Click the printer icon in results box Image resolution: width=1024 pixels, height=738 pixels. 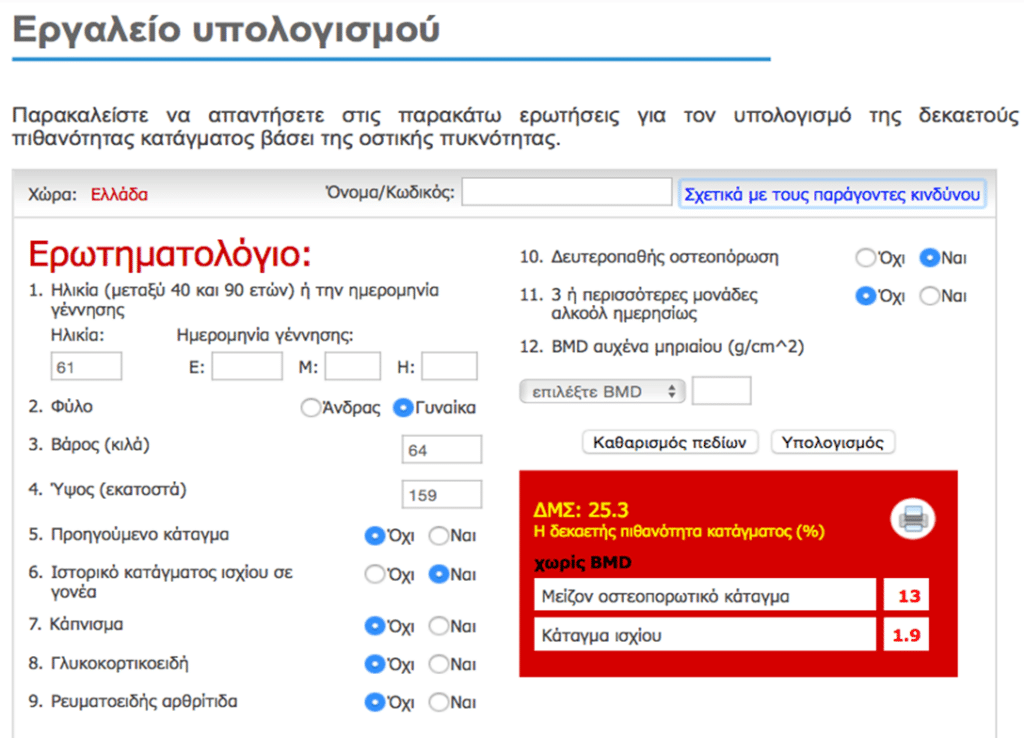(912, 519)
